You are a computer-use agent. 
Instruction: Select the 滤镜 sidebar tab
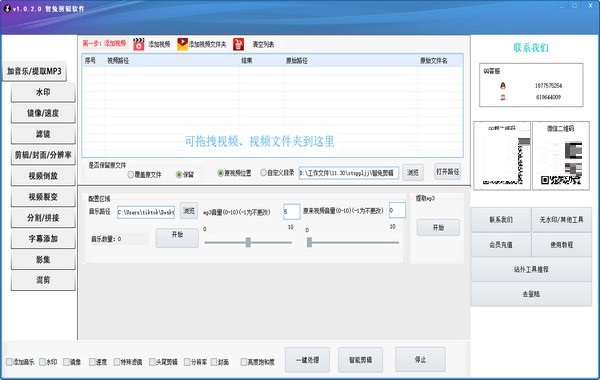(43, 134)
